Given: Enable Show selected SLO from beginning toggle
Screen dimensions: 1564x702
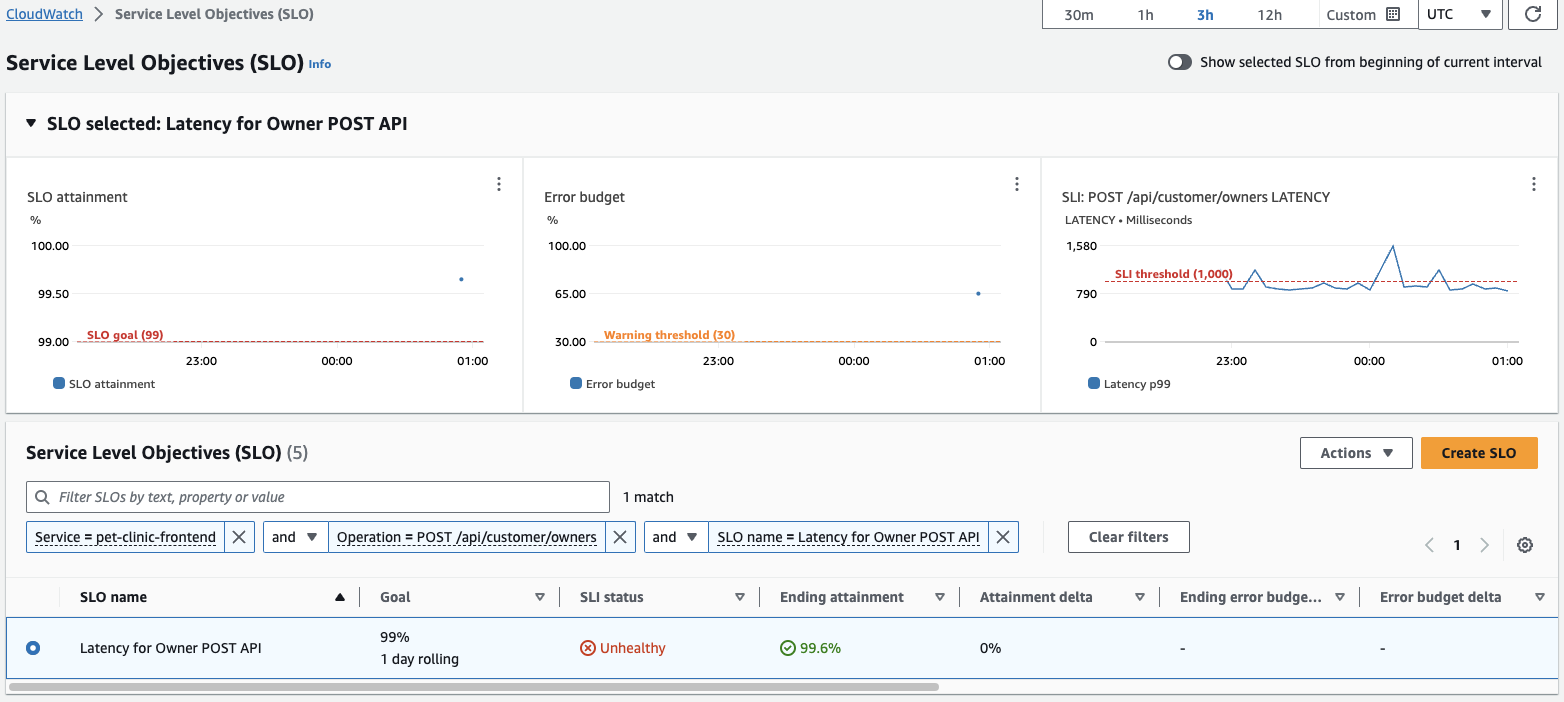Looking at the screenshot, I should point(1179,61).
